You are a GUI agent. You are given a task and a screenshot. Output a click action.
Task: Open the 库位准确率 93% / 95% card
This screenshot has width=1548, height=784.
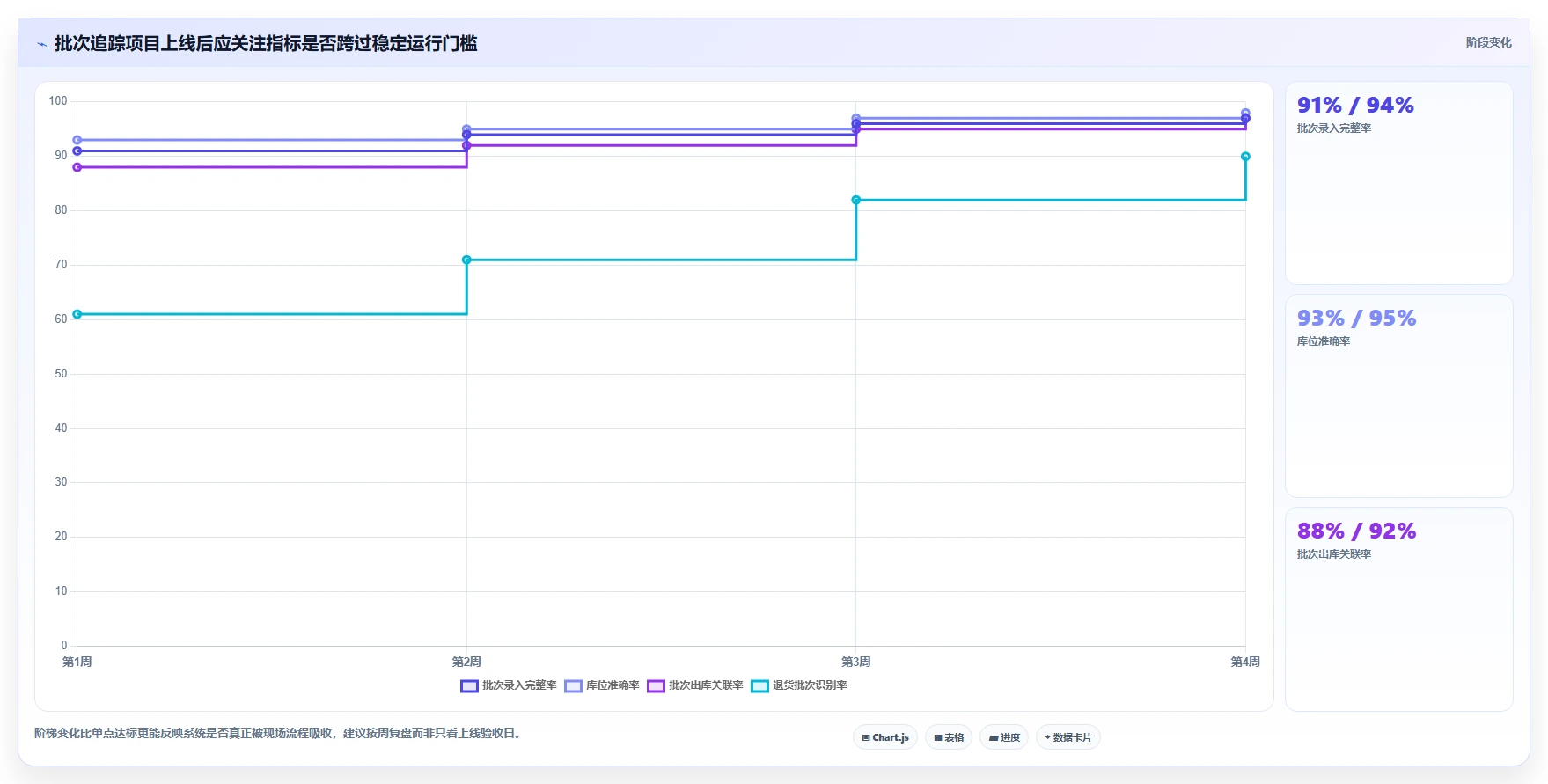[x=1399, y=396]
